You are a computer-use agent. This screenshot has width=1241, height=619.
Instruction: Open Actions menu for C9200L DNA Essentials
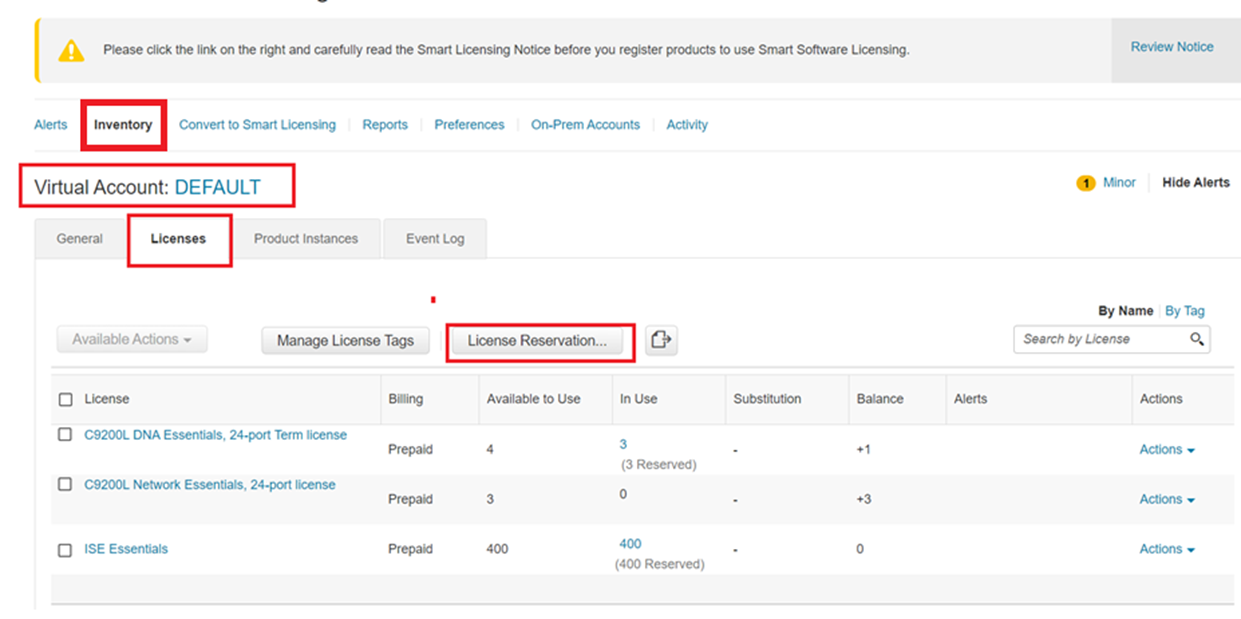1167,449
